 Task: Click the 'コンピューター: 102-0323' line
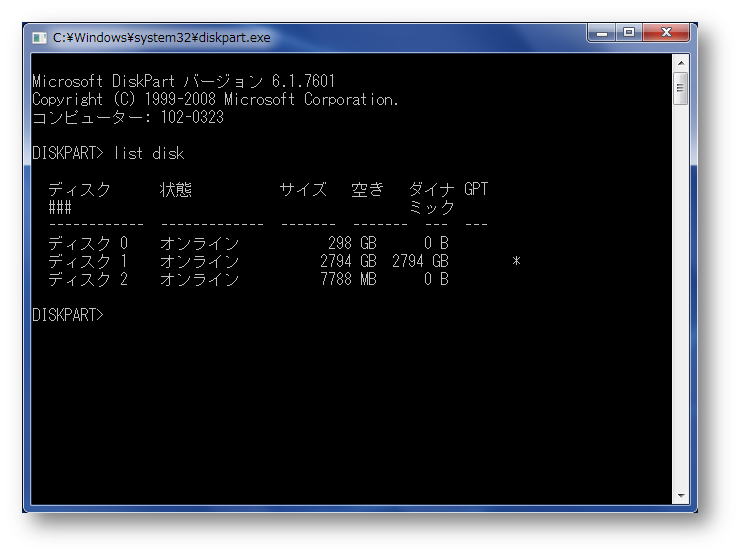click(128, 118)
